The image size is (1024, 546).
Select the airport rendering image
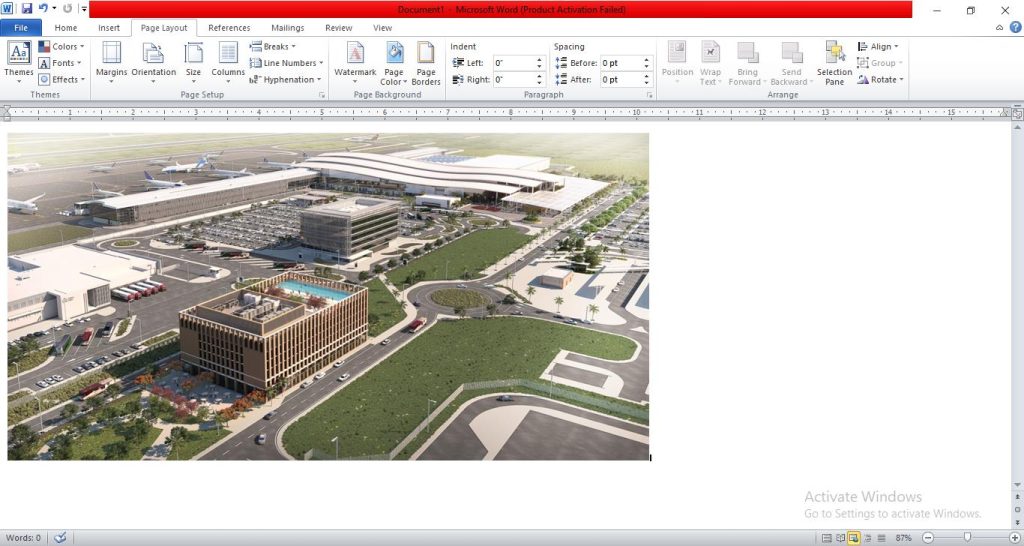click(x=328, y=297)
